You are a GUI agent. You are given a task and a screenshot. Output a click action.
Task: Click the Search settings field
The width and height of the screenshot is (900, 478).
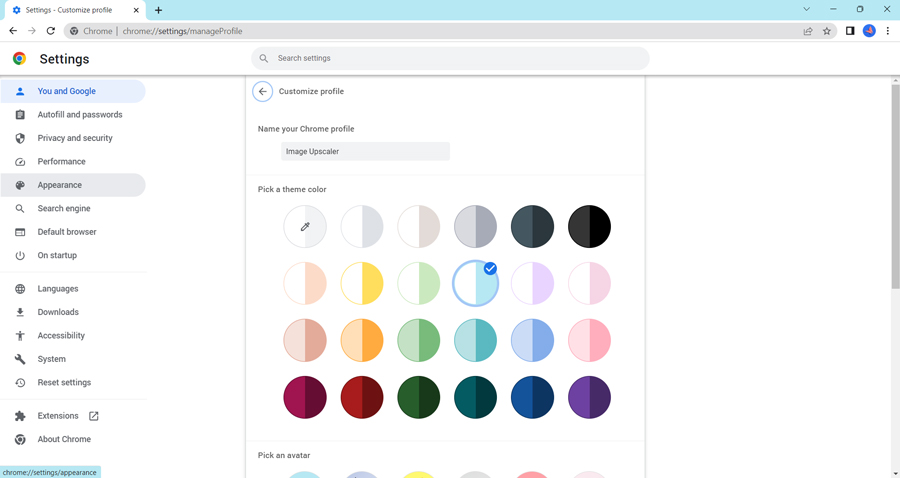pyautogui.click(x=450, y=58)
